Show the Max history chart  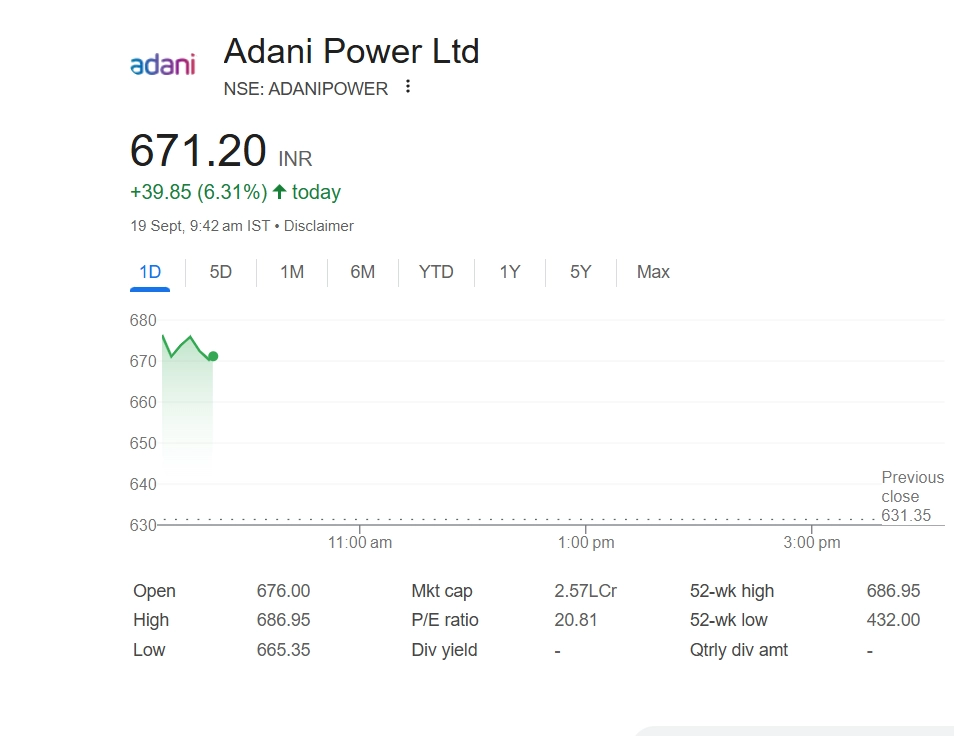tap(653, 272)
